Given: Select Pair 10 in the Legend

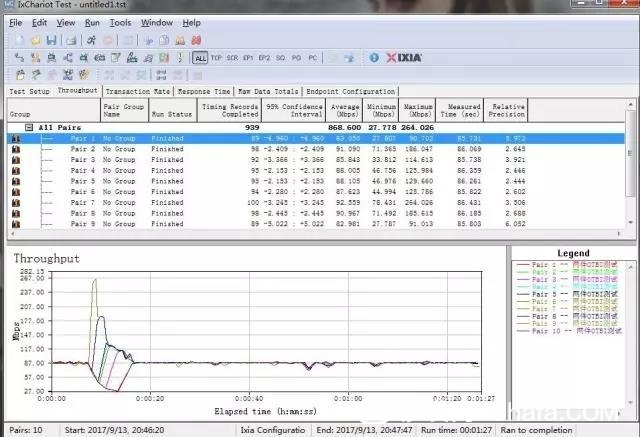Looking at the screenshot, I should click(569, 331).
